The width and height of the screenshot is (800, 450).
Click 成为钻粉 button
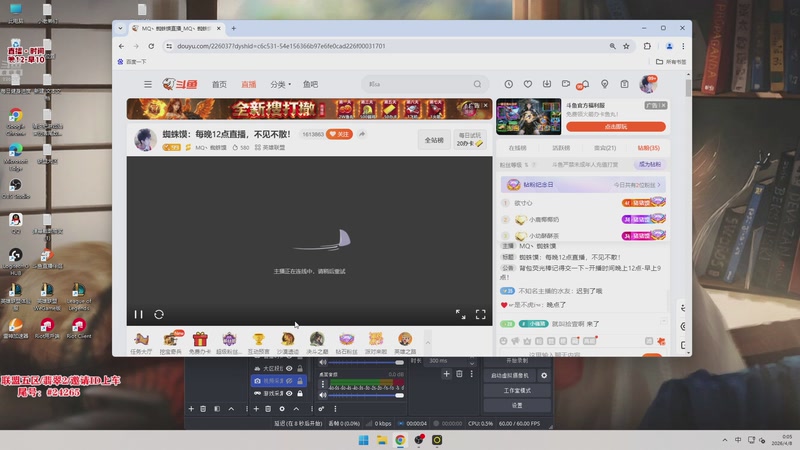(x=649, y=164)
